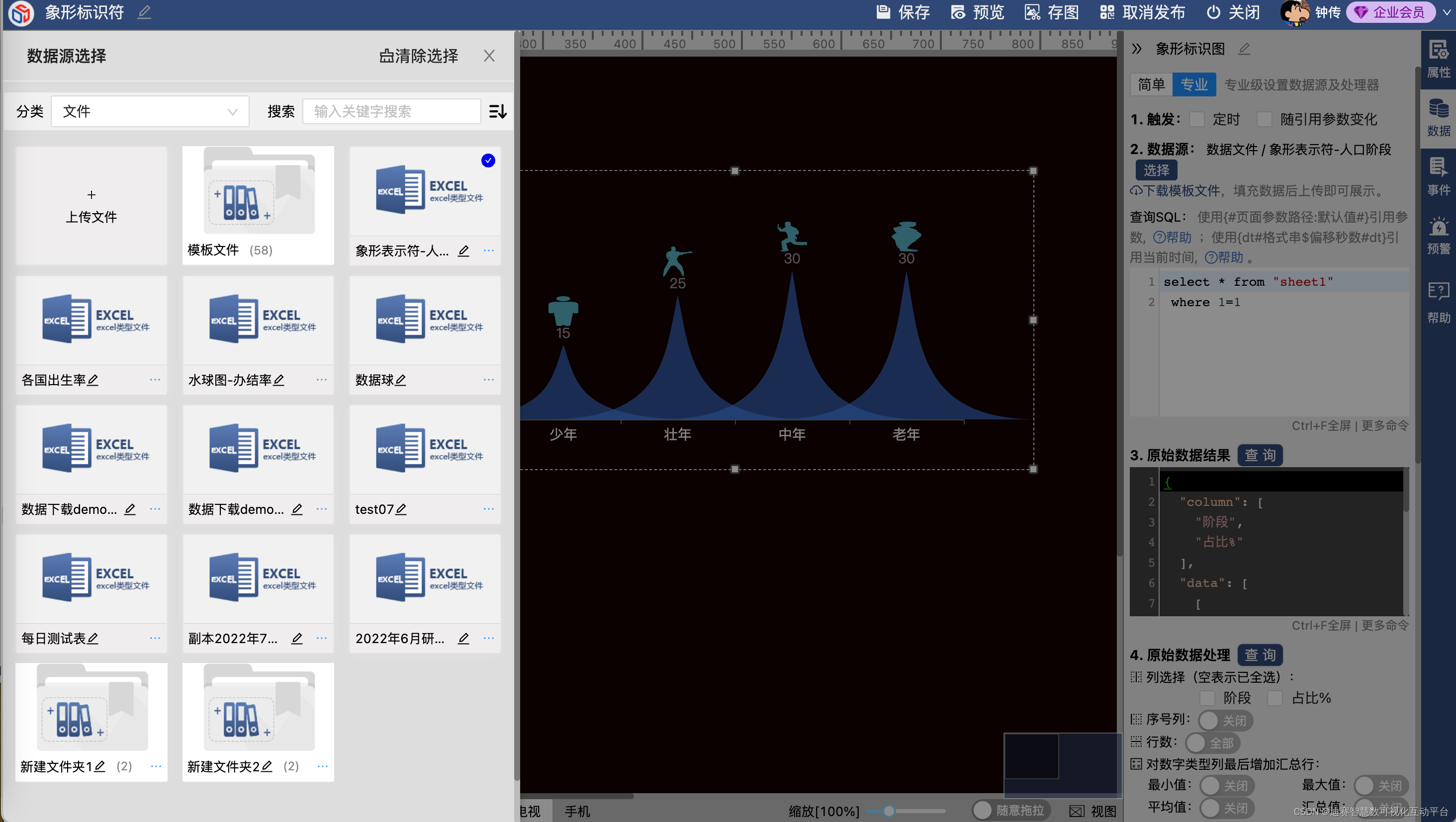Click 存图 save image button
The width and height of the screenshot is (1456, 822).
[1052, 12]
